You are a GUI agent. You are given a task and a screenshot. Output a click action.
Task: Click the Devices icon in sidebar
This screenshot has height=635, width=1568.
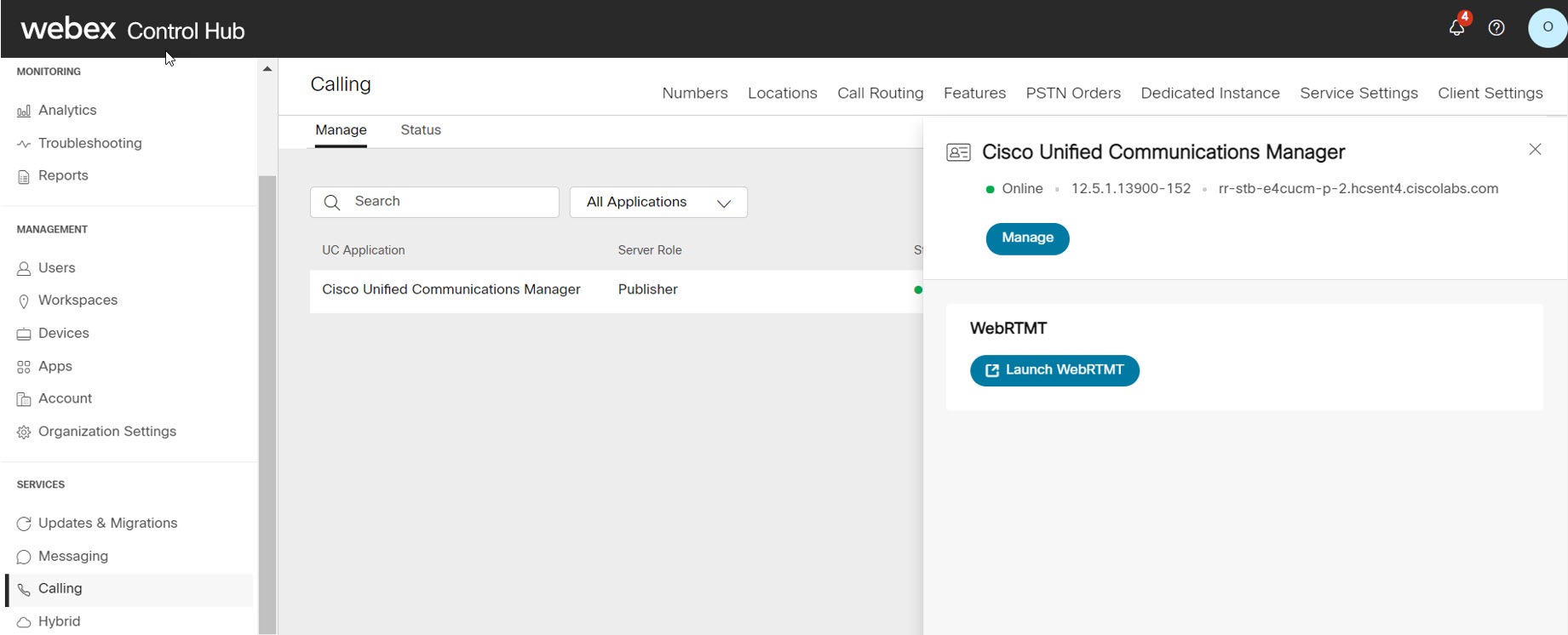24,334
